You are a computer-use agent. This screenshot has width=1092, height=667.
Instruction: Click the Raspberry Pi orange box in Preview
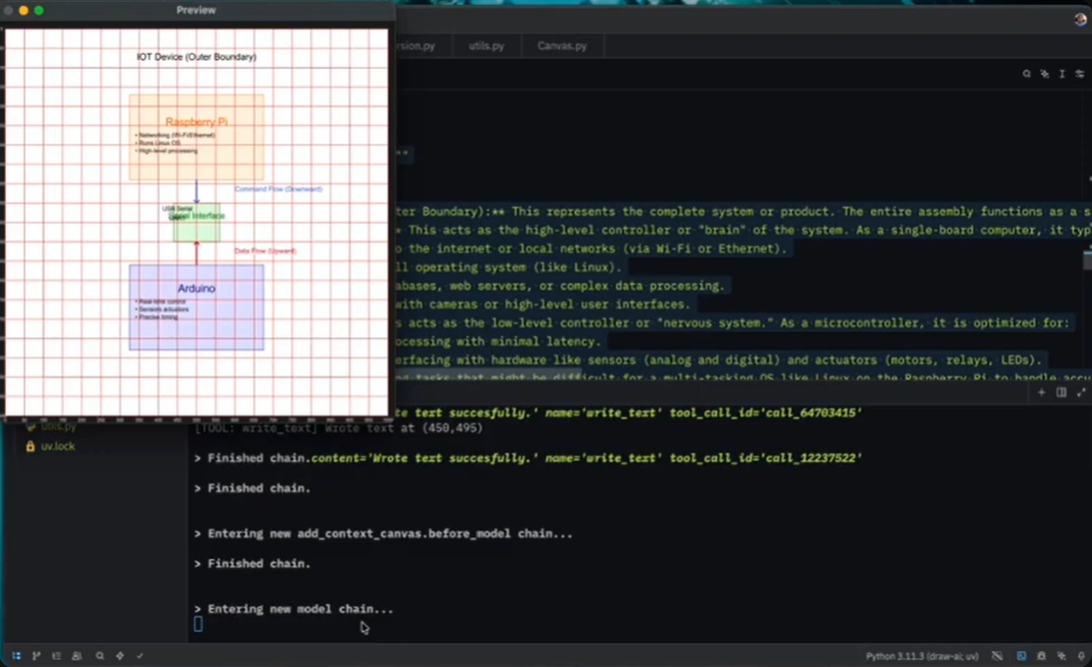point(196,137)
